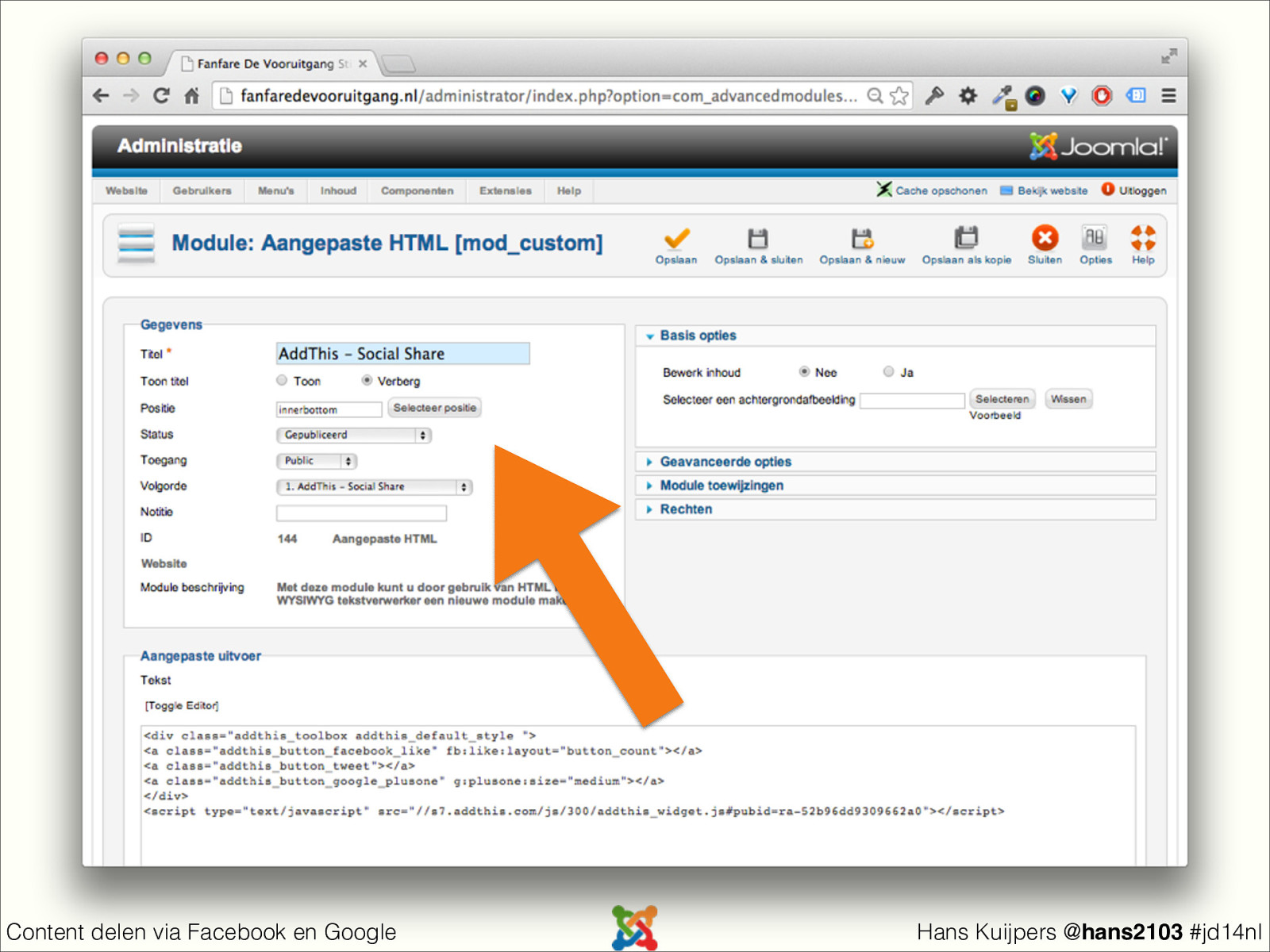The height and width of the screenshot is (952, 1270).
Task: Open Volgorde dropdown AddThis - Social Share
Action: pyautogui.click(x=375, y=487)
